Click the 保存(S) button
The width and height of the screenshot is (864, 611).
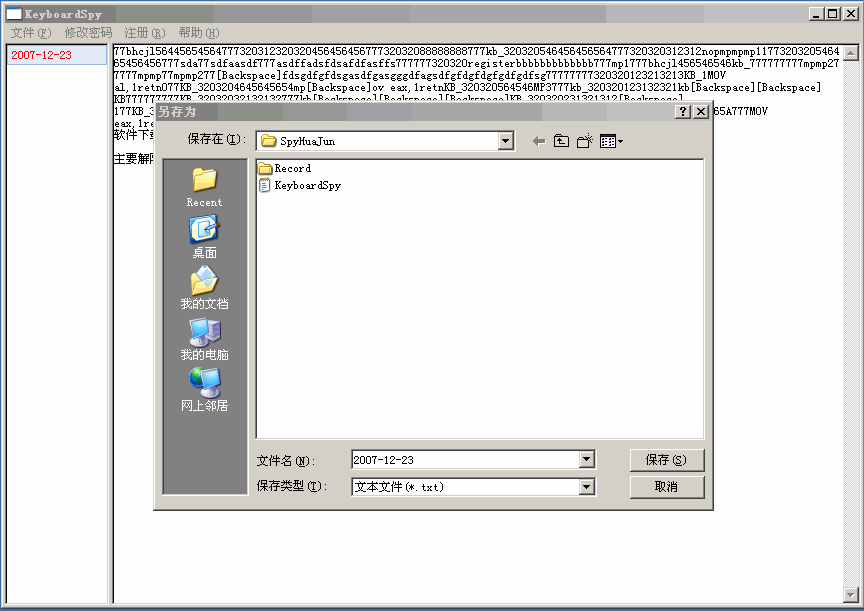pyautogui.click(x=667, y=459)
